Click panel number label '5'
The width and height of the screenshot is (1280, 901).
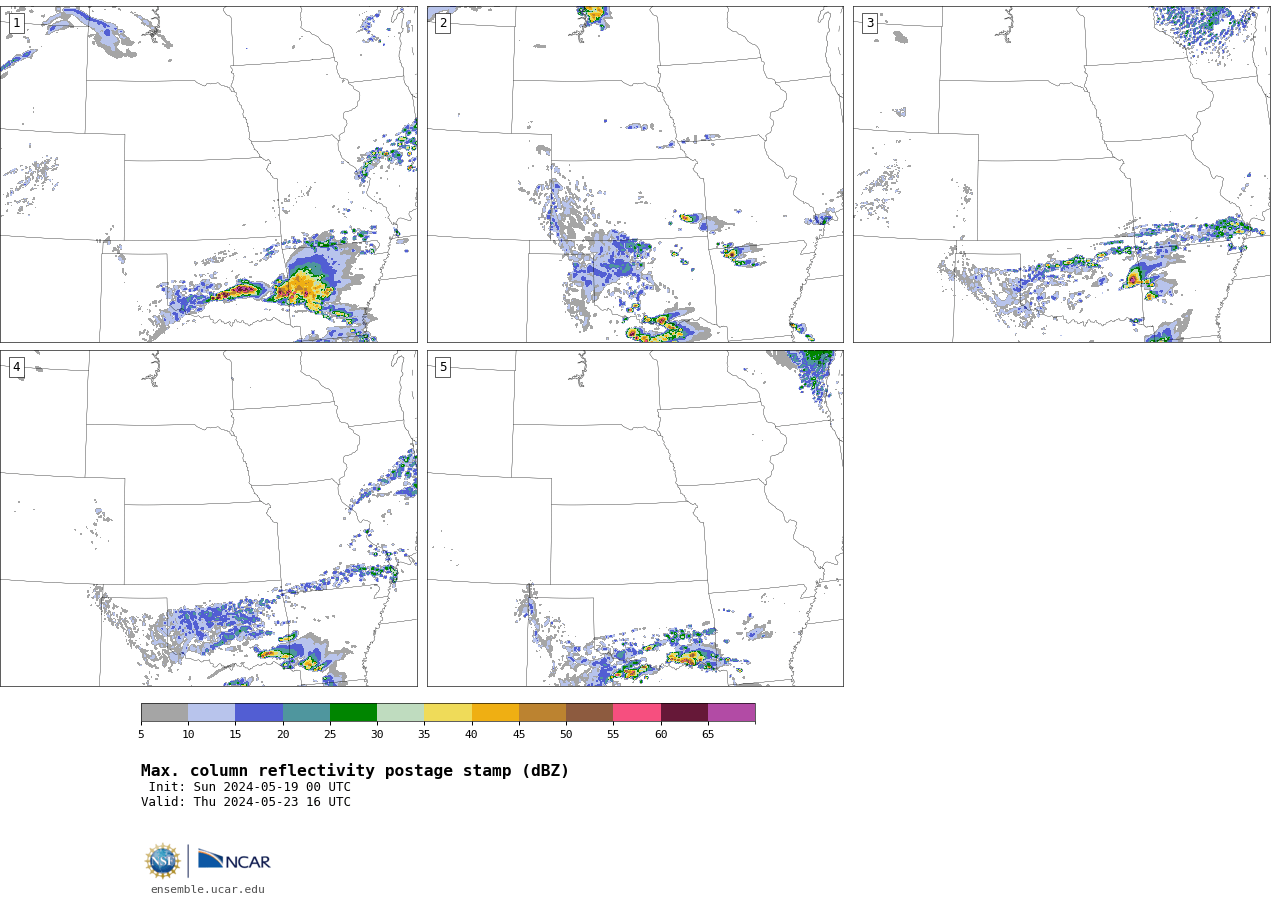443,367
